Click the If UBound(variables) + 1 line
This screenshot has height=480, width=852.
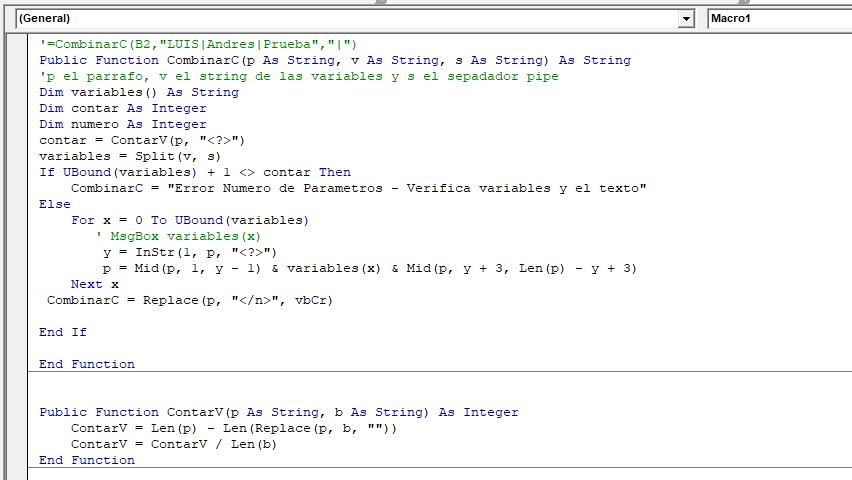click(x=195, y=172)
